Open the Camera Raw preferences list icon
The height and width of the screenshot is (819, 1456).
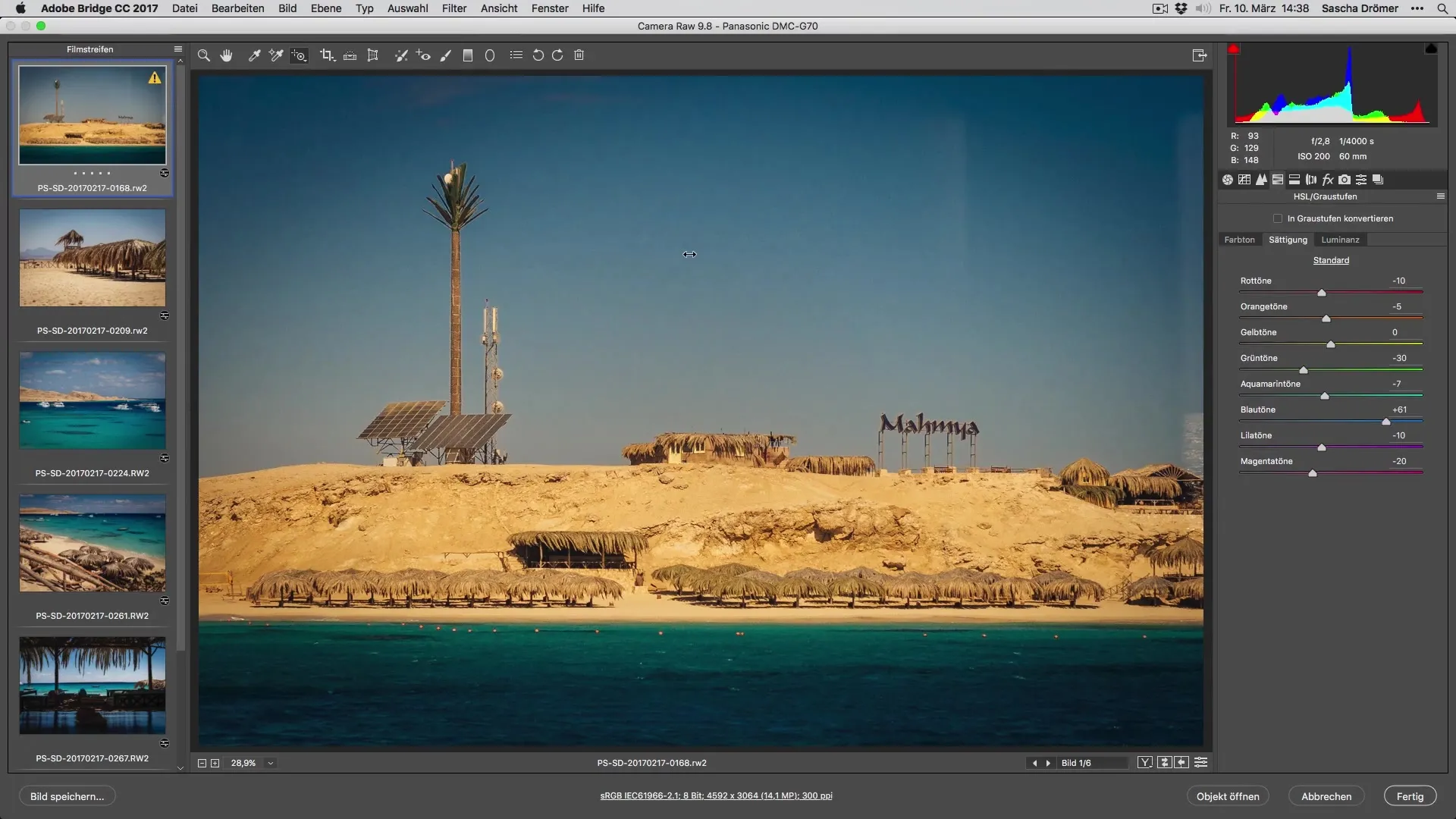click(516, 55)
